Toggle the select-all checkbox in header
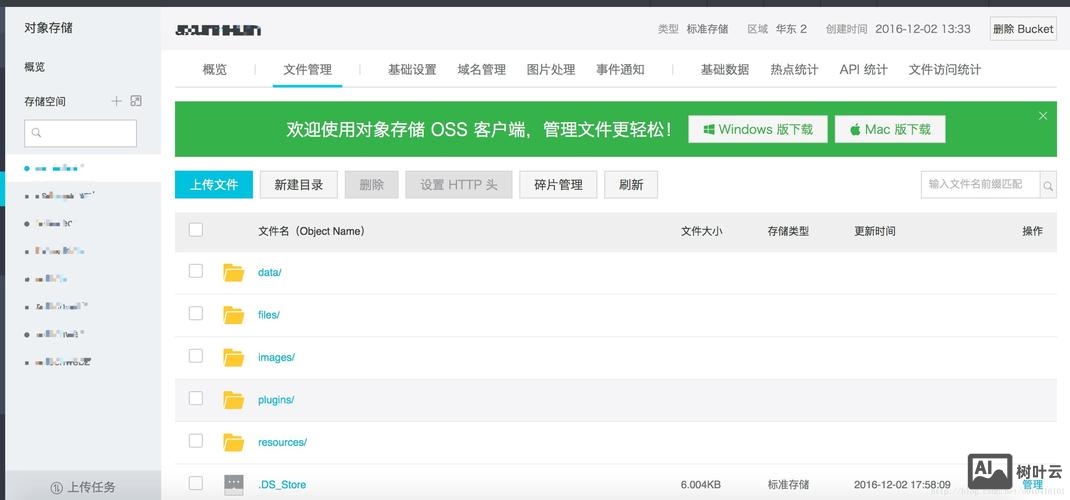 pos(196,230)
